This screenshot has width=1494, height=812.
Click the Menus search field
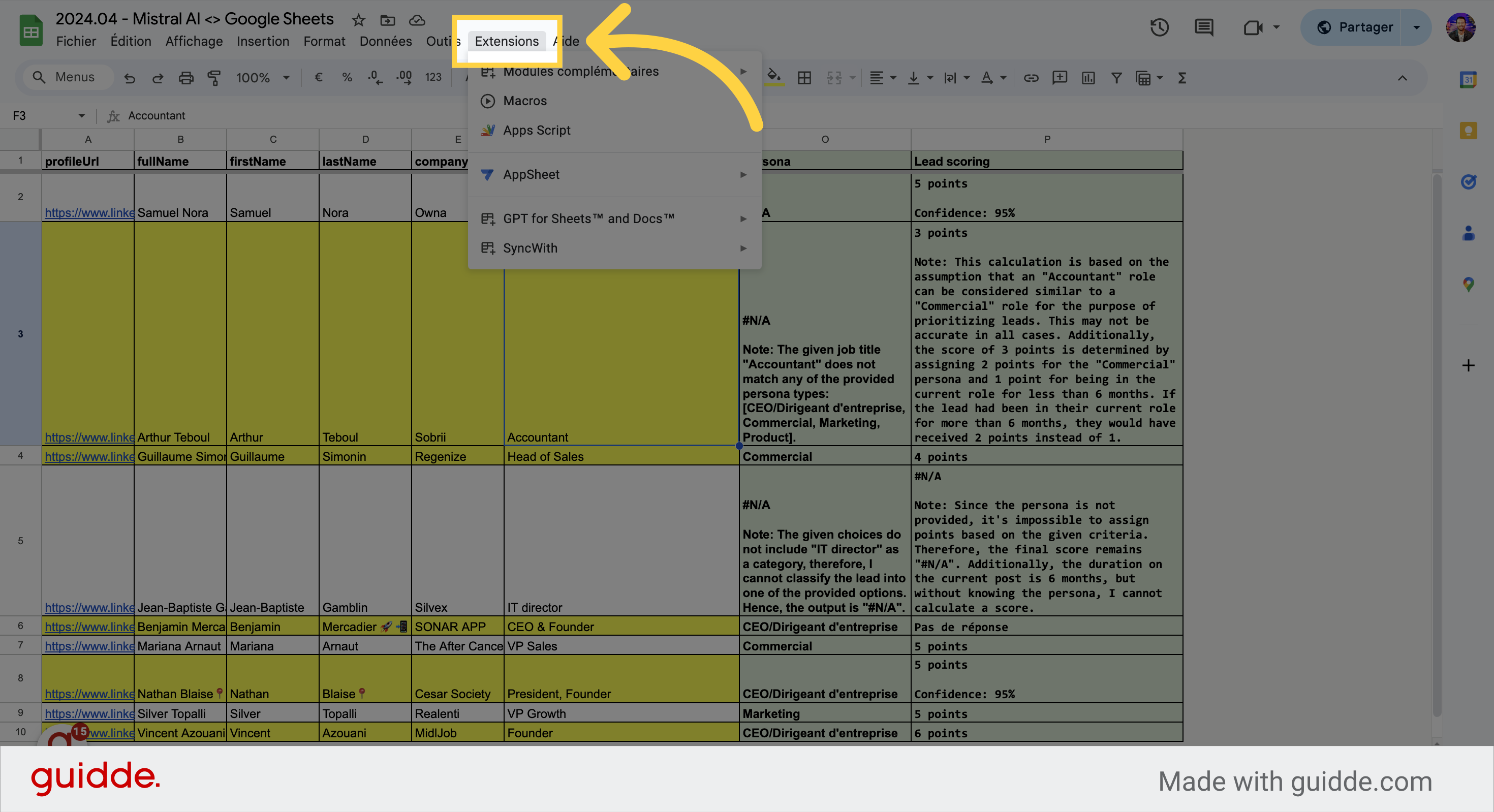(74, 77)
